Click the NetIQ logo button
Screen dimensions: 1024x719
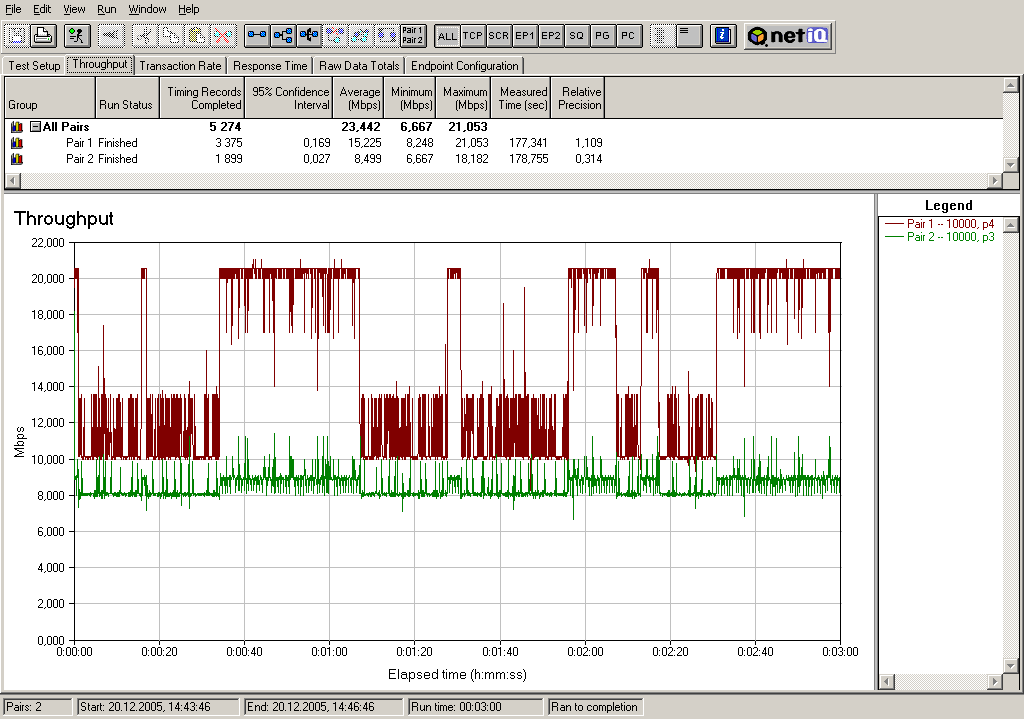coord(789,36)
